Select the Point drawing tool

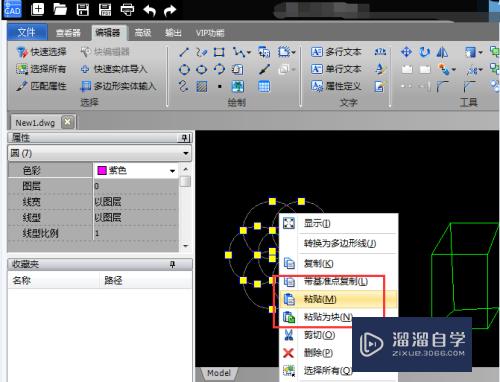tap(219, 86)
